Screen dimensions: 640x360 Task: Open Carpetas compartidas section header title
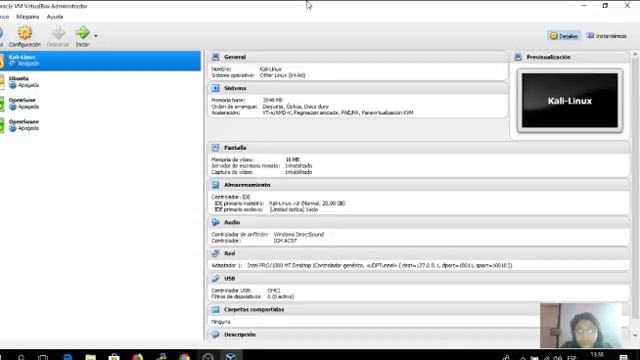point(254,309)
